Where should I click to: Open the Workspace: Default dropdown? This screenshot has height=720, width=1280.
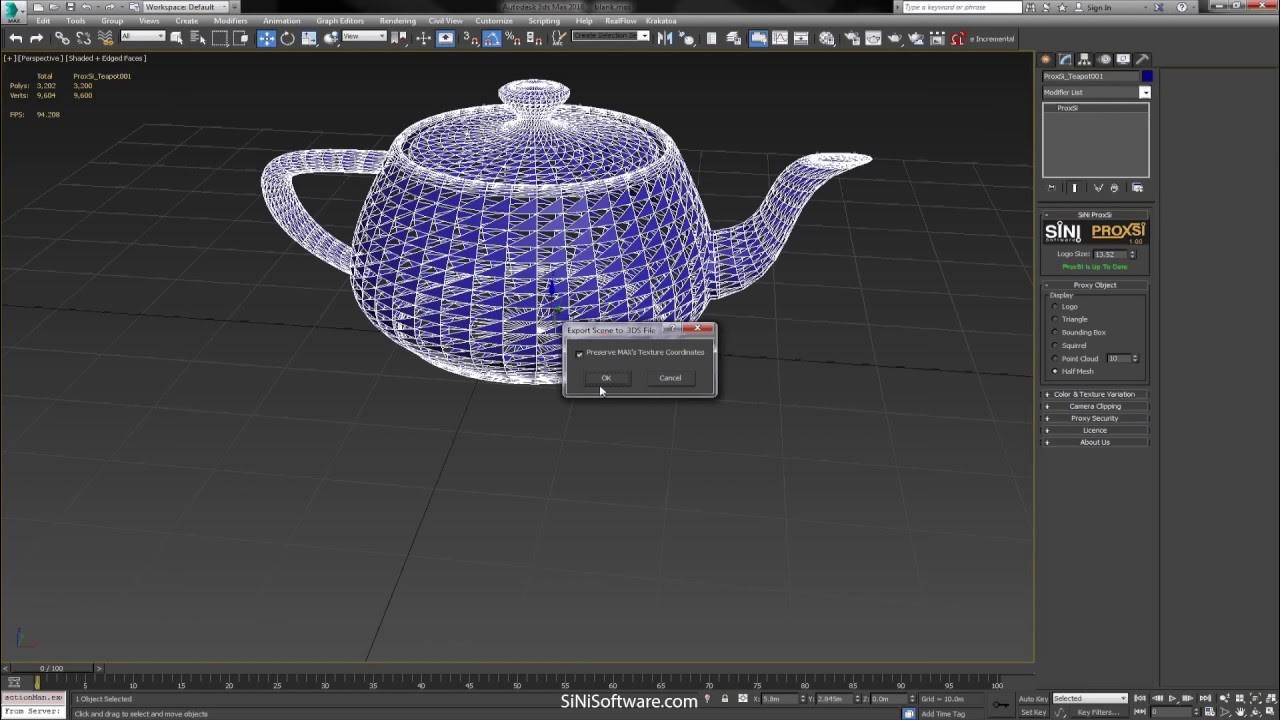coord(184,7)
